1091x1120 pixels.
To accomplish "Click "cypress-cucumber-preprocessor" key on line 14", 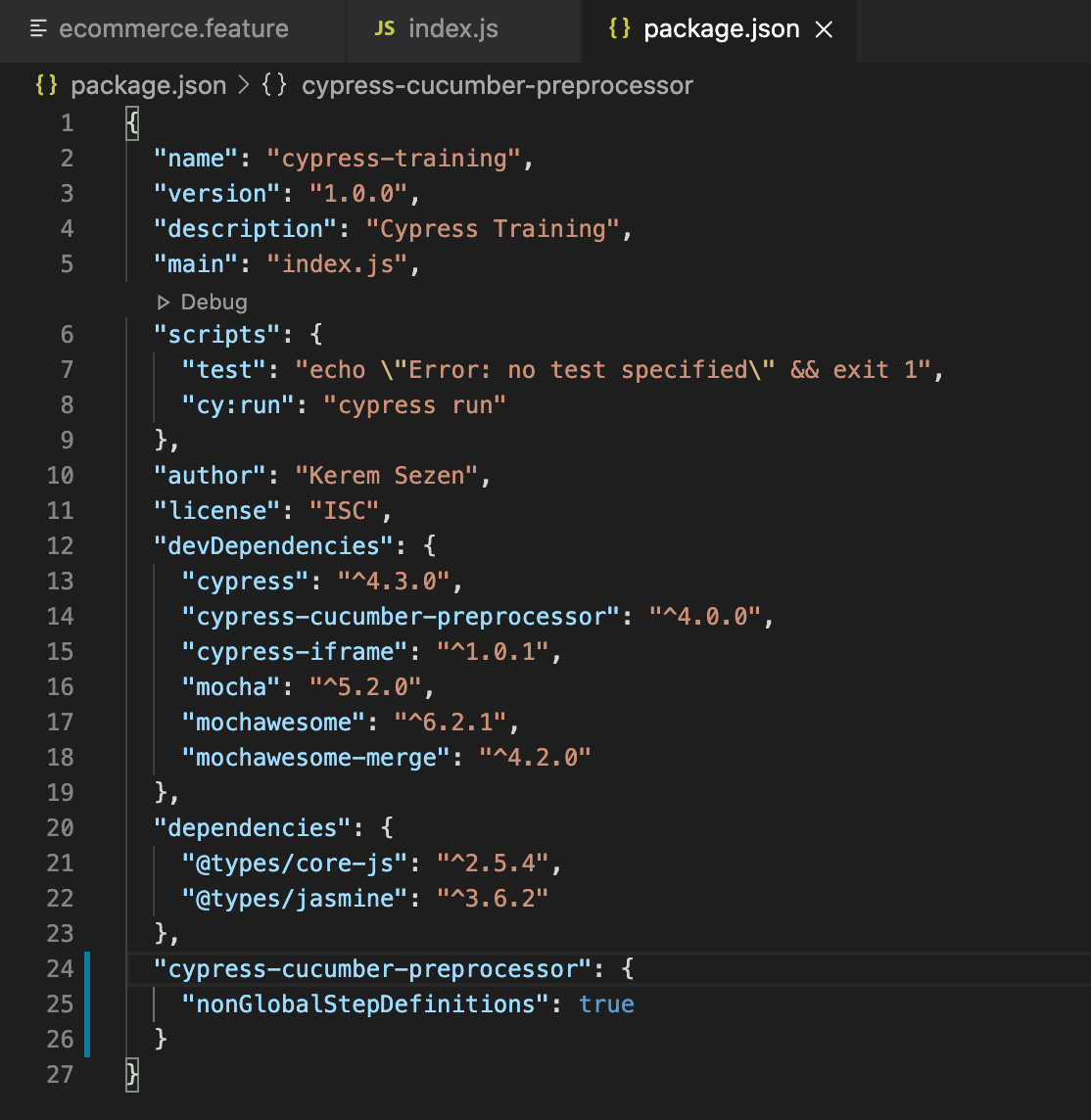I will point(401,617).
